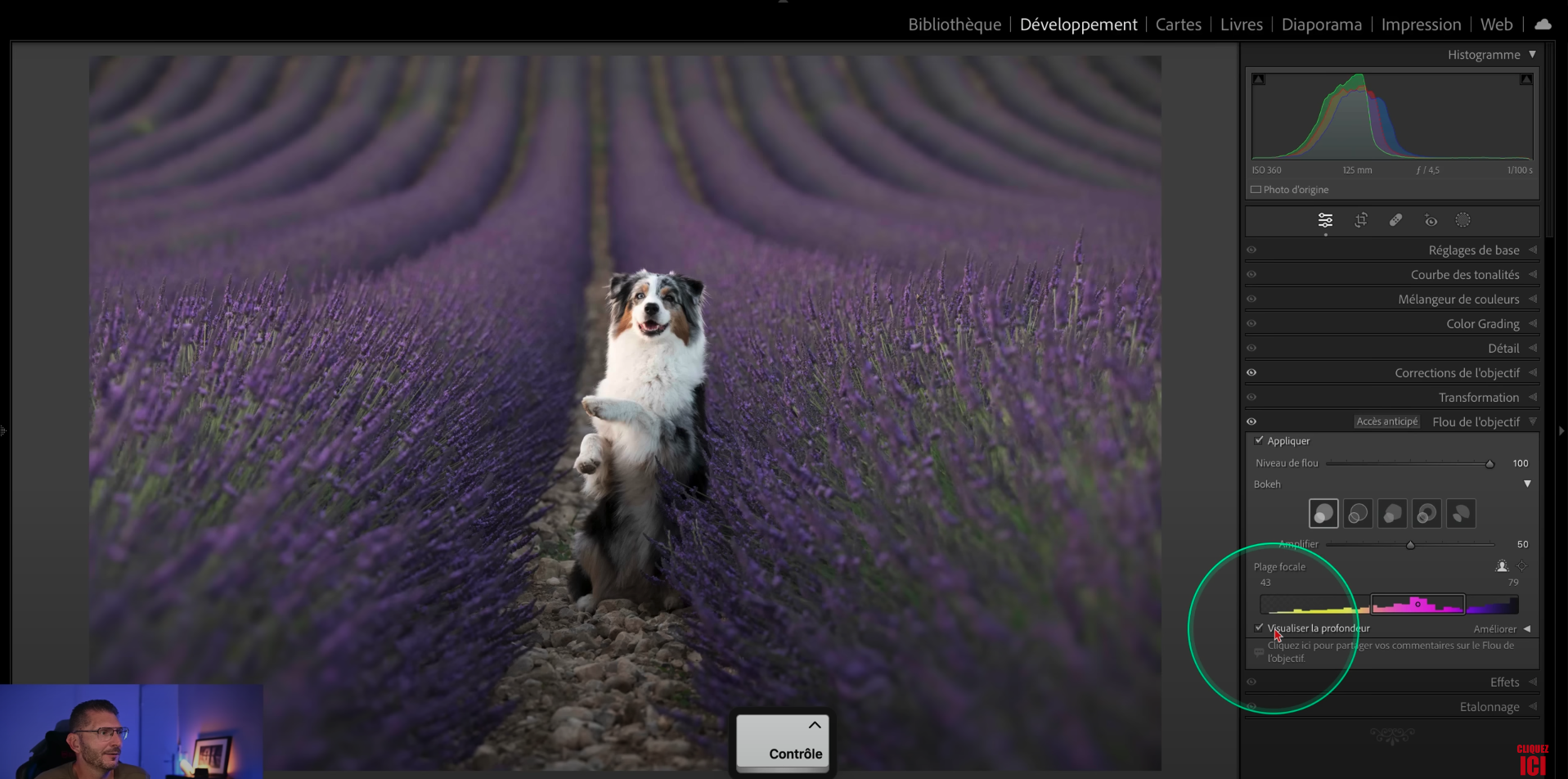Click the Améliorer button
This screenshot has height=779, width=1568.
point(1494,629)
